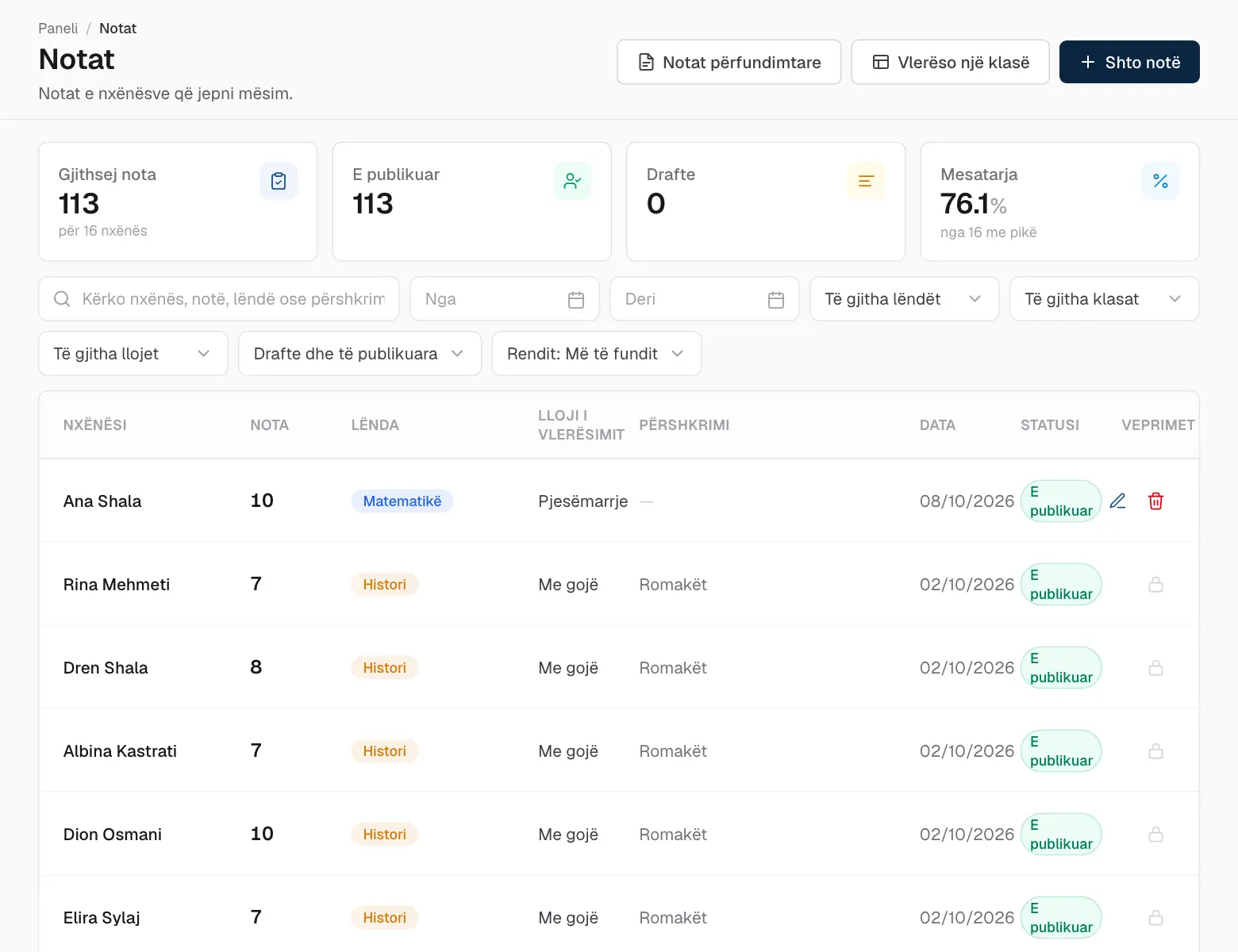1238x952 pixels.
Task: Focus the Kërko nxënës search field
Action: pyautogui.click(x=219, y=299)
